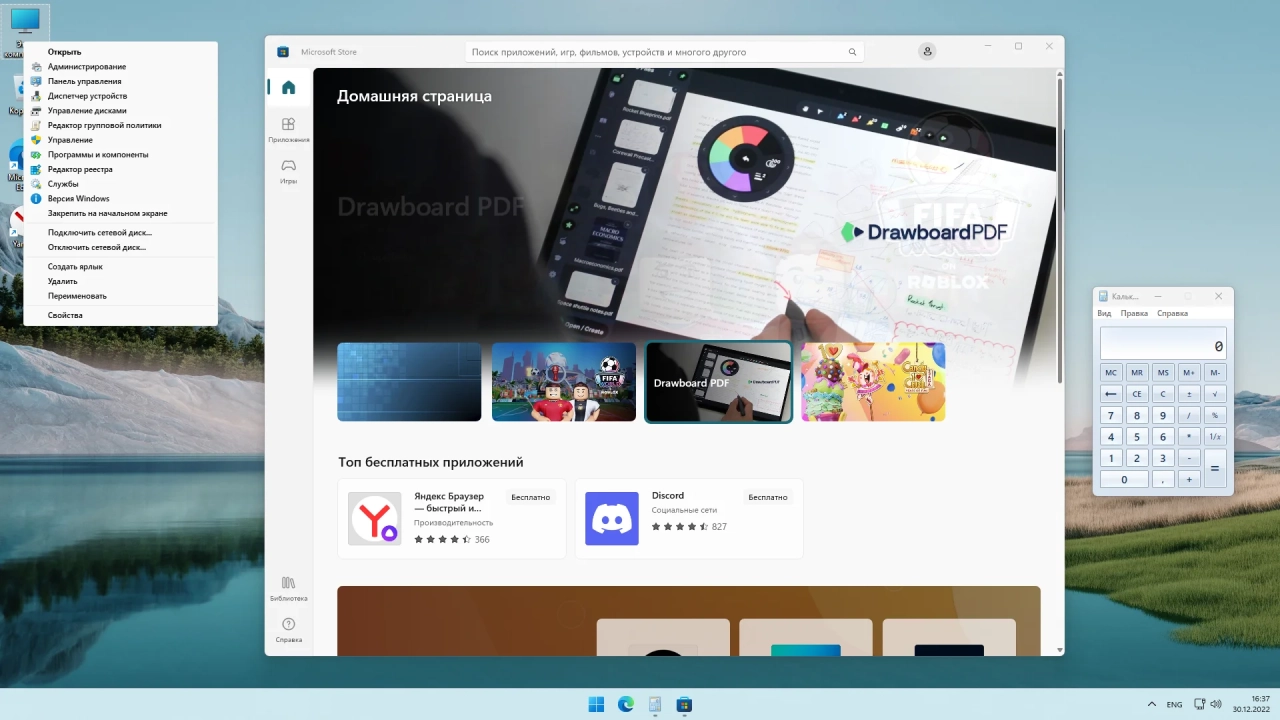
Task: Open Microsoft Edge from the taskbar
Action: coord(626,704)
